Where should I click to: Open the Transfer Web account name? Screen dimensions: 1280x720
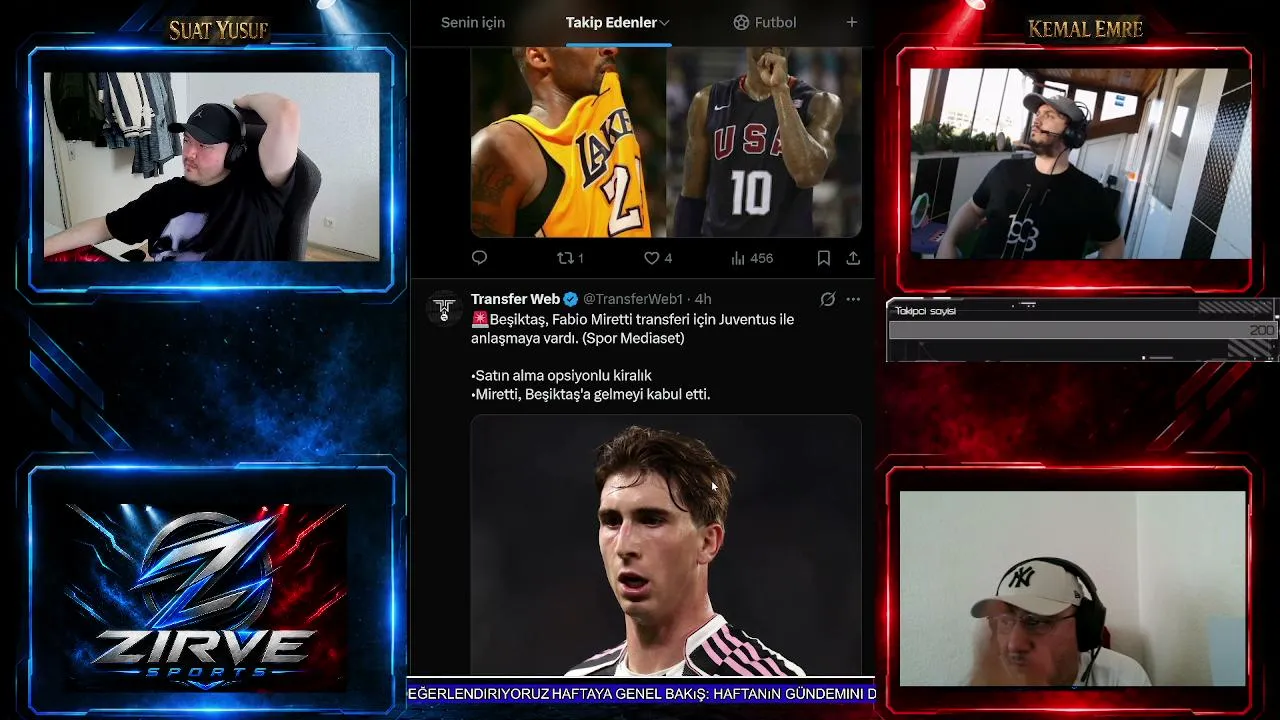click(x=515, y=299)
